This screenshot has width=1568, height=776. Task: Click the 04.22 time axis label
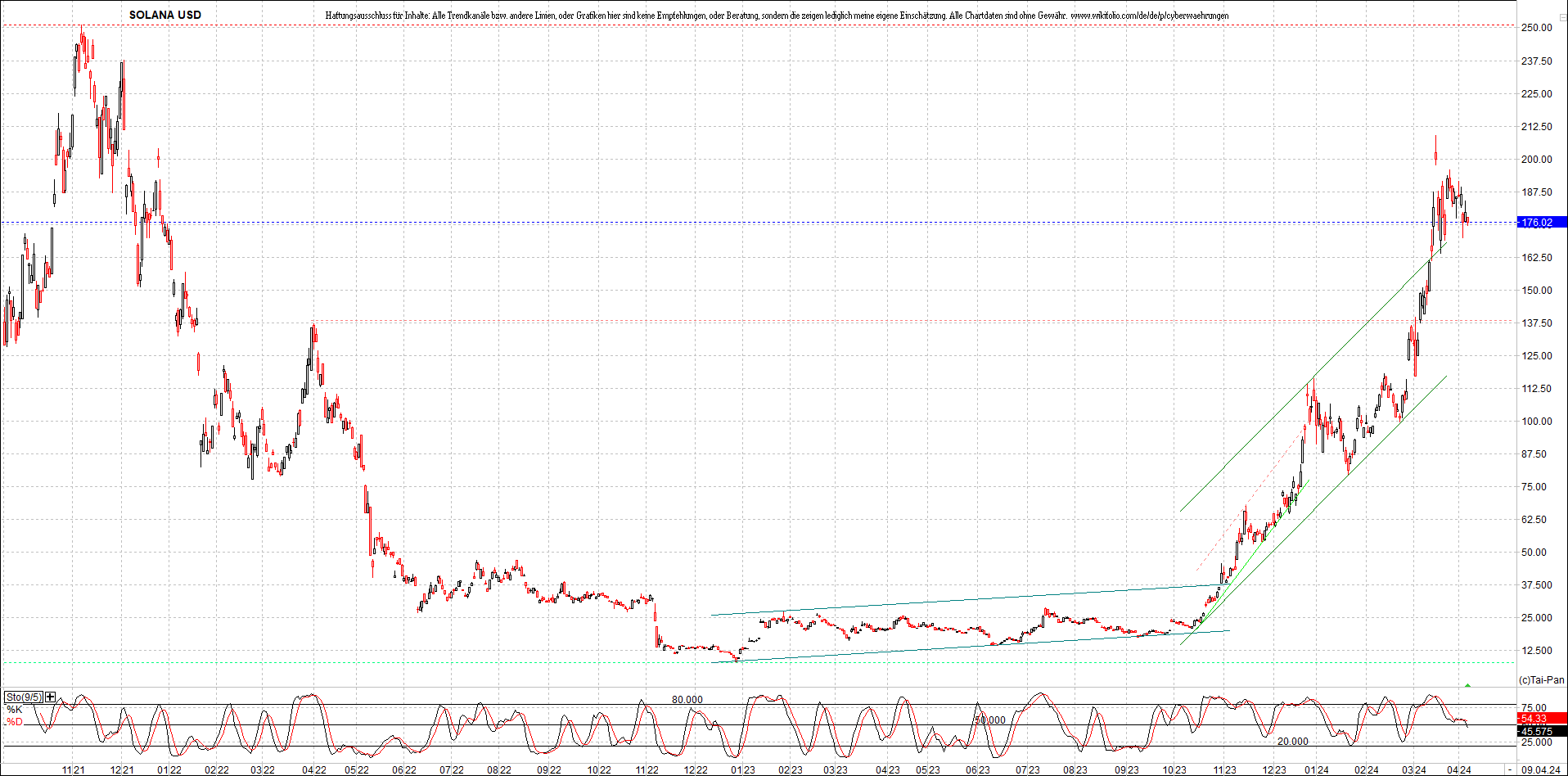pyautogui.click(x=314, y=769)
